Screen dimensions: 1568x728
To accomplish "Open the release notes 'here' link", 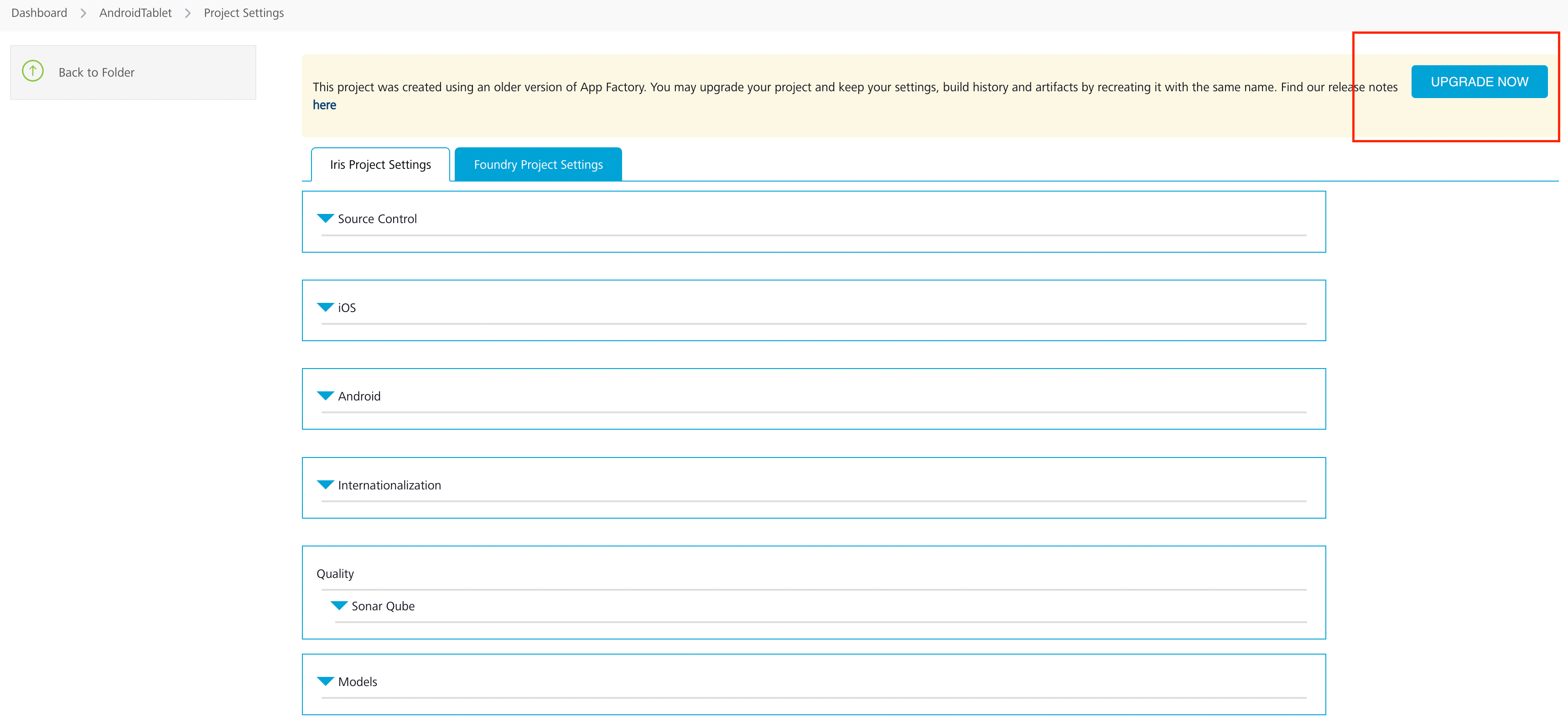I will (x=324, y=105).
